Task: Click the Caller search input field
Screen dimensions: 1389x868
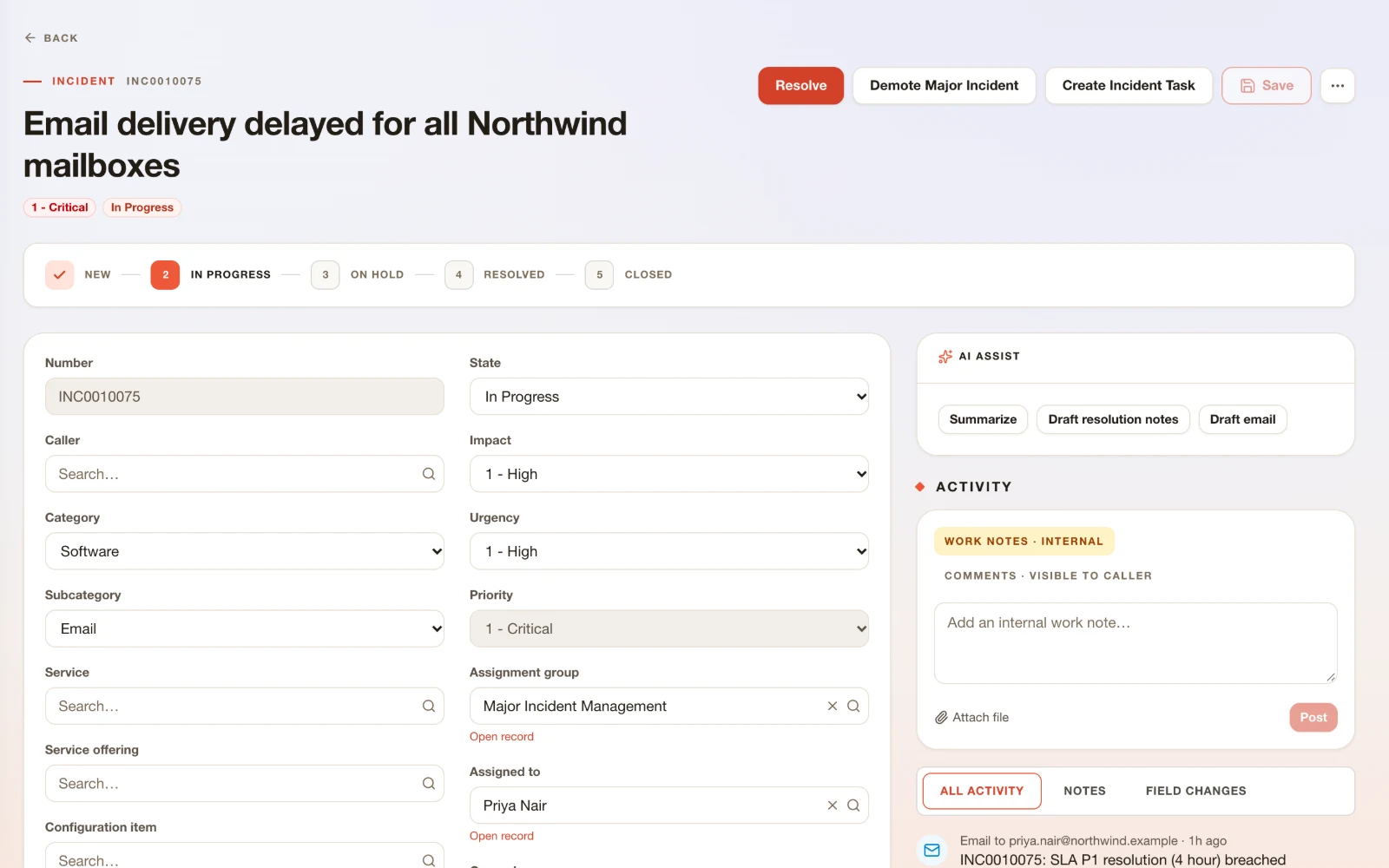Action: coord(244,474)
